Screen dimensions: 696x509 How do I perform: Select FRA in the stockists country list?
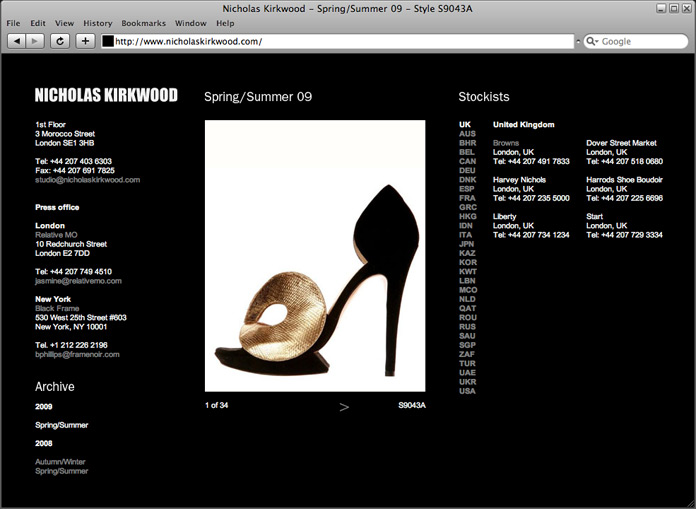pos(467,198)
